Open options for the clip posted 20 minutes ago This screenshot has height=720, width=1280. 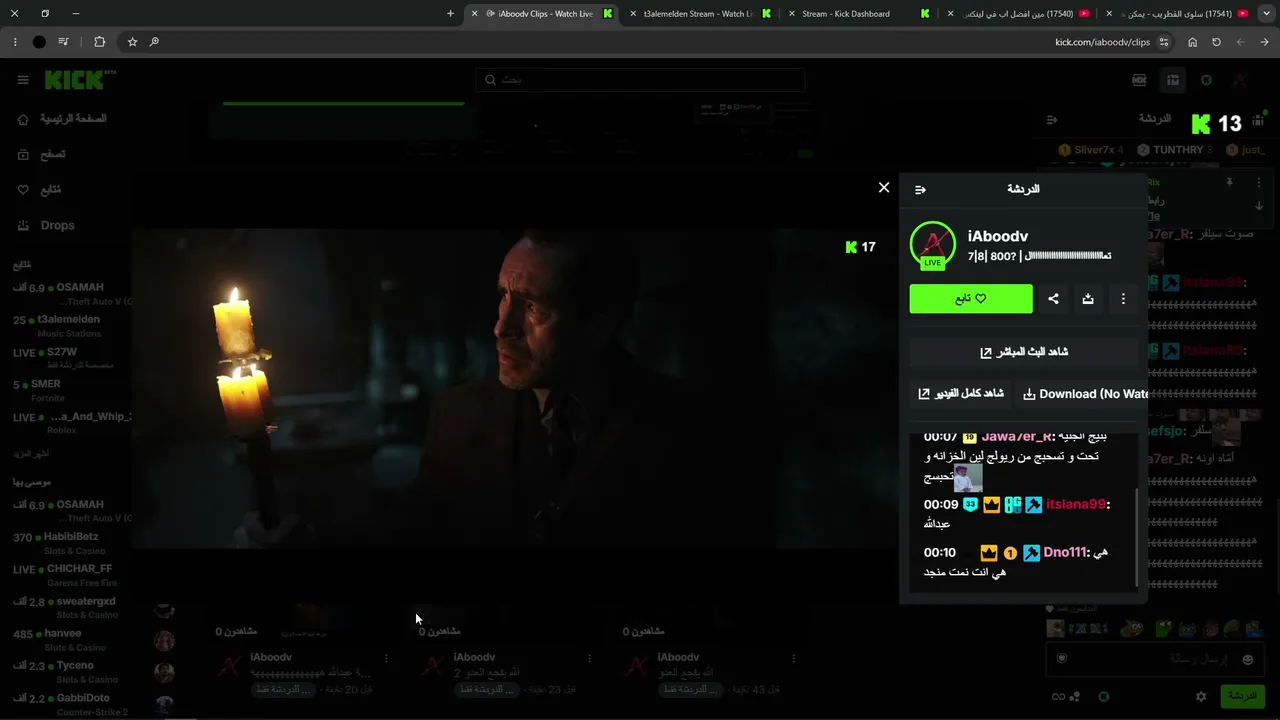386,659
